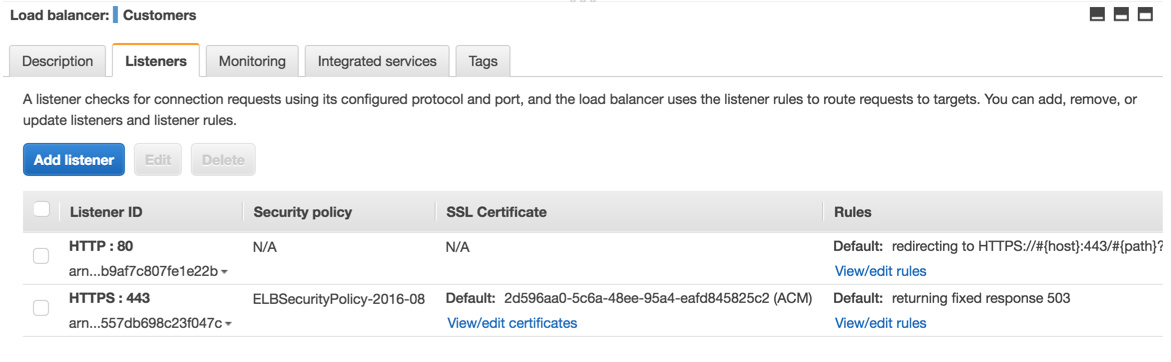1171x362 pixels.
Task: Tick the select-all listeners header checkbox
Action: 42,210
